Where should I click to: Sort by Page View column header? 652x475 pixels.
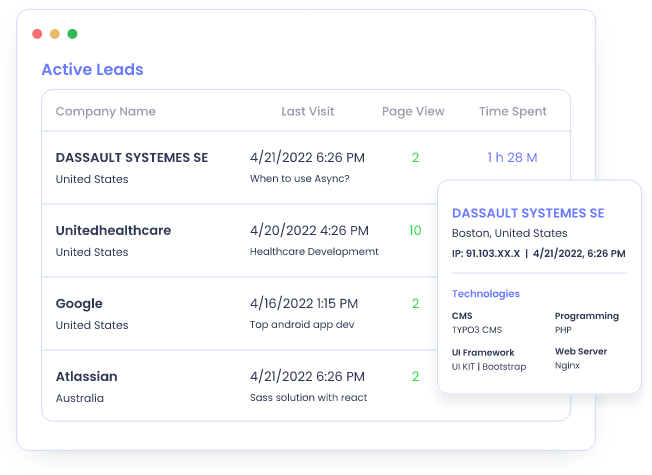click(x=413, y=111)
